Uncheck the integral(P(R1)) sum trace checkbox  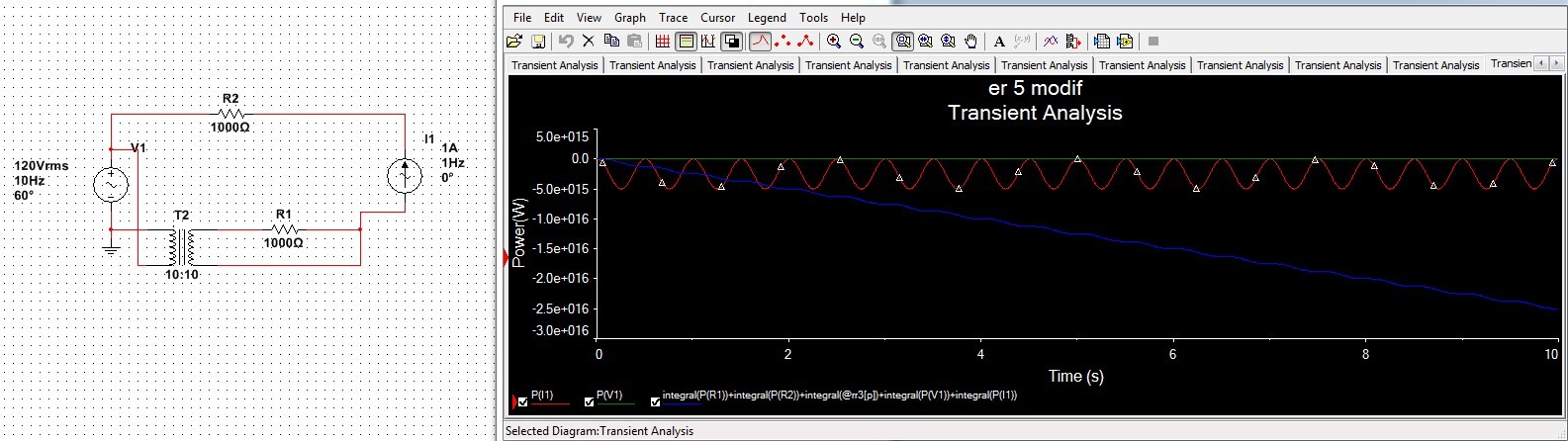[655, 402]
